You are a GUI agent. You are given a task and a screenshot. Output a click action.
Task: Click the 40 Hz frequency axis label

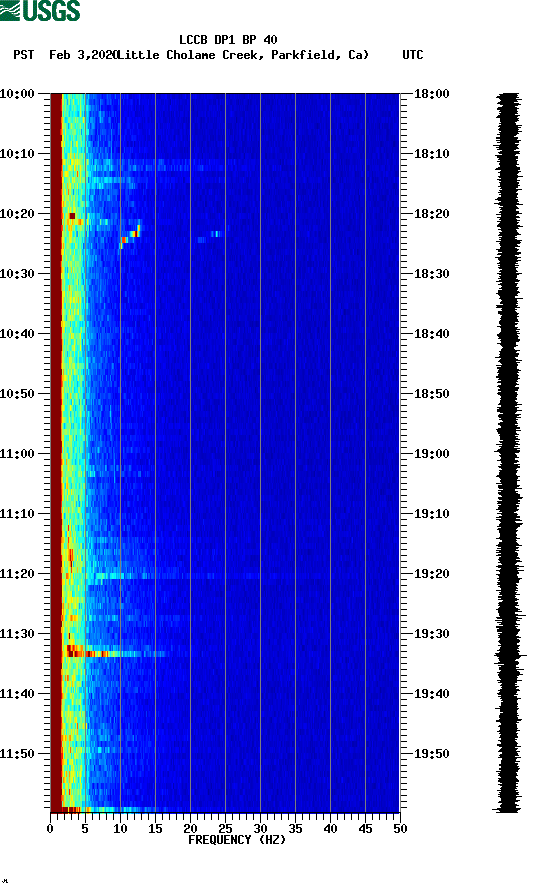[330, 829]
